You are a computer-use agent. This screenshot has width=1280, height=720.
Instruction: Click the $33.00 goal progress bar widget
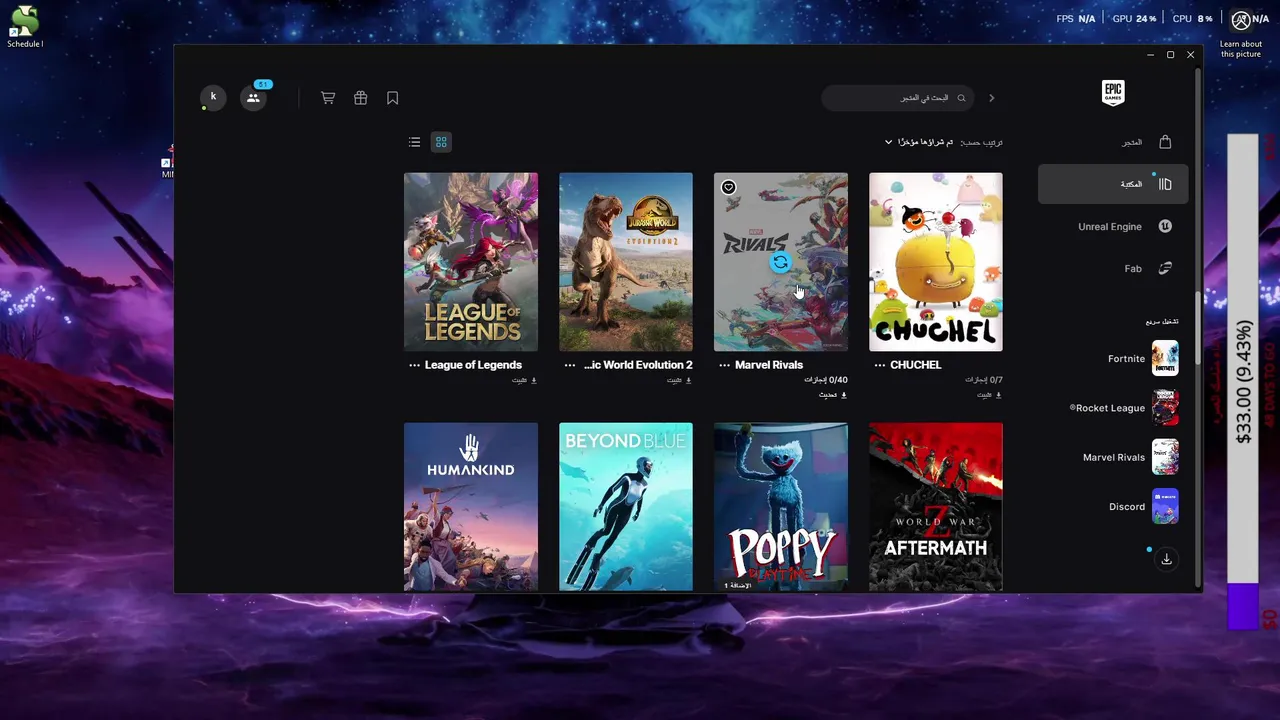coord(1243,382)
